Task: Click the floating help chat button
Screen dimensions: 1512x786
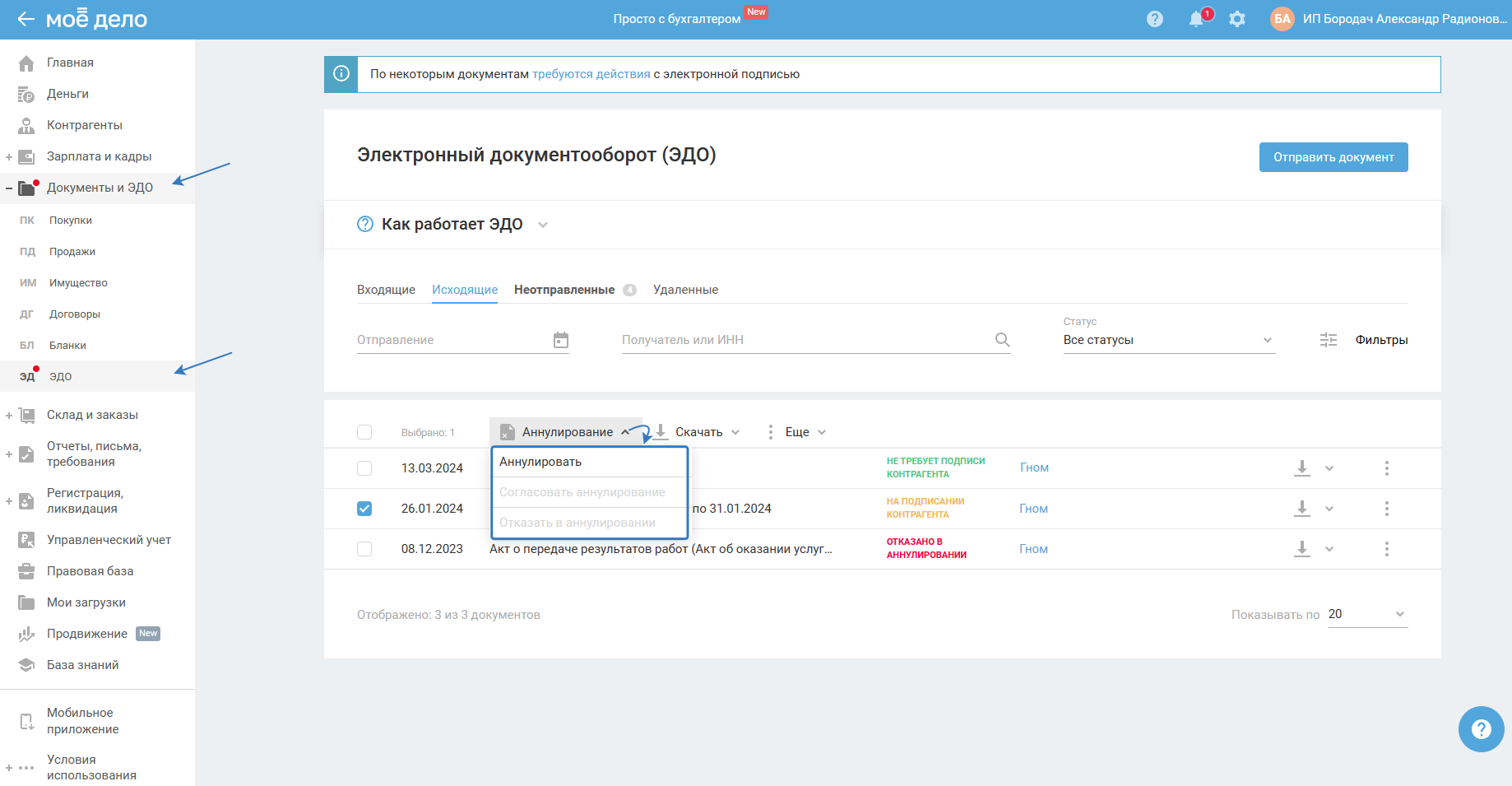Action: (x=1481, y=729)
